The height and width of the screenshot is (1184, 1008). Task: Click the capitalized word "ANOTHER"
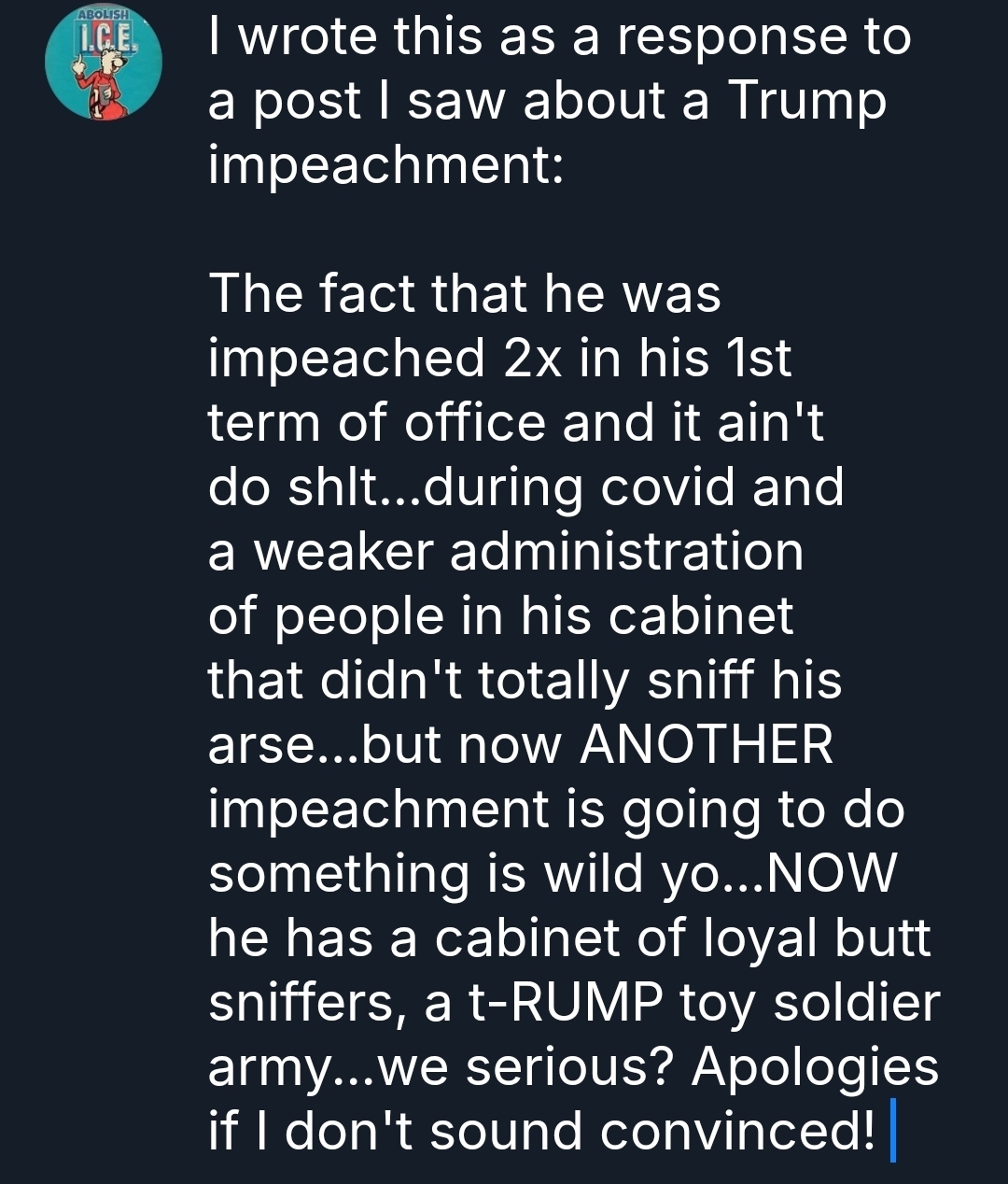click(x=707, y=745)
